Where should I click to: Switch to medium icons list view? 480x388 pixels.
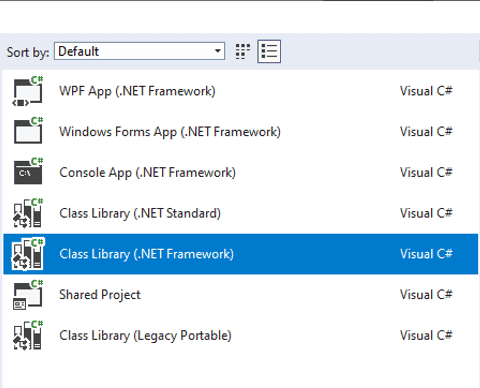tap(269, 51)
